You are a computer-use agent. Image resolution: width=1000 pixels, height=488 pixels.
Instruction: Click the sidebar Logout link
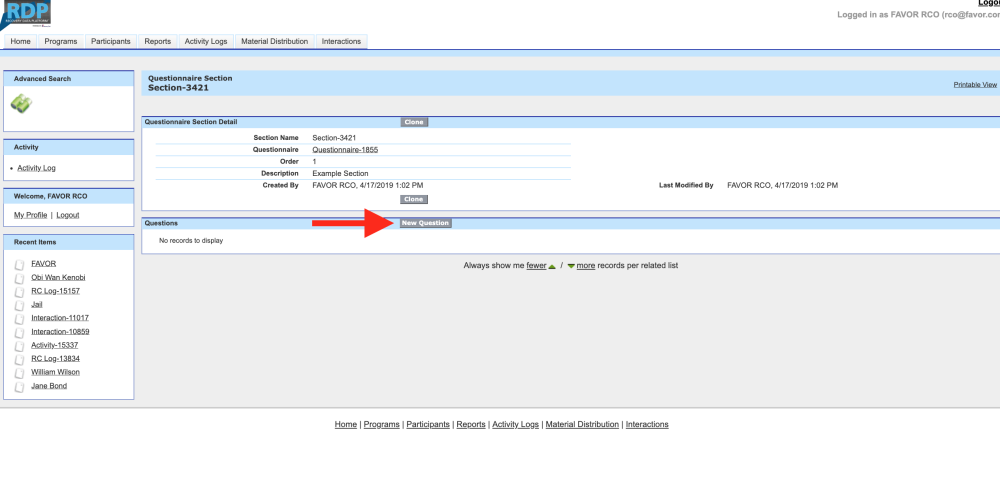click(68, 216)
